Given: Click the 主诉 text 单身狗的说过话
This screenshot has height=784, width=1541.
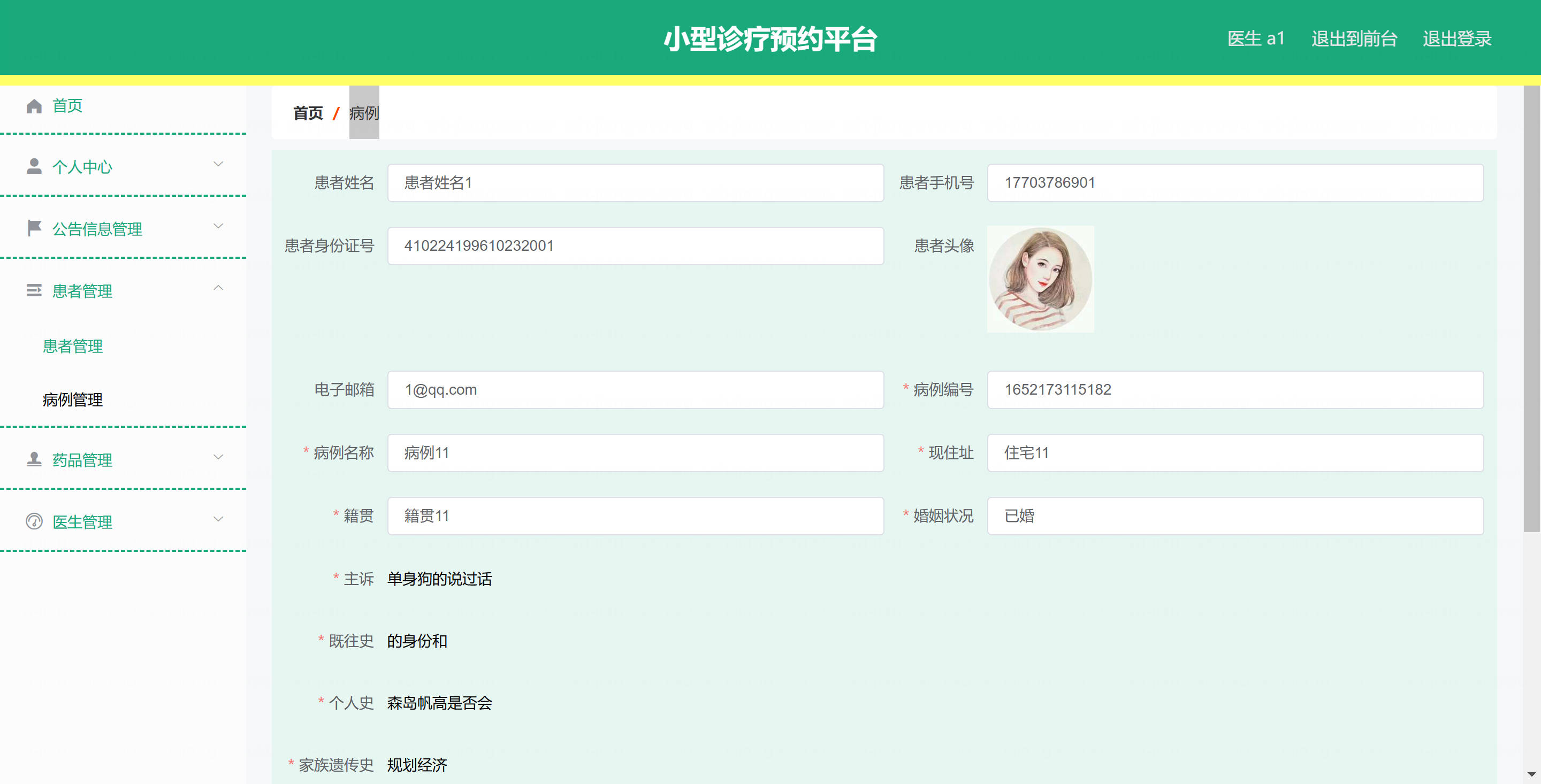Looking at the screenshot, I should 440,579.
